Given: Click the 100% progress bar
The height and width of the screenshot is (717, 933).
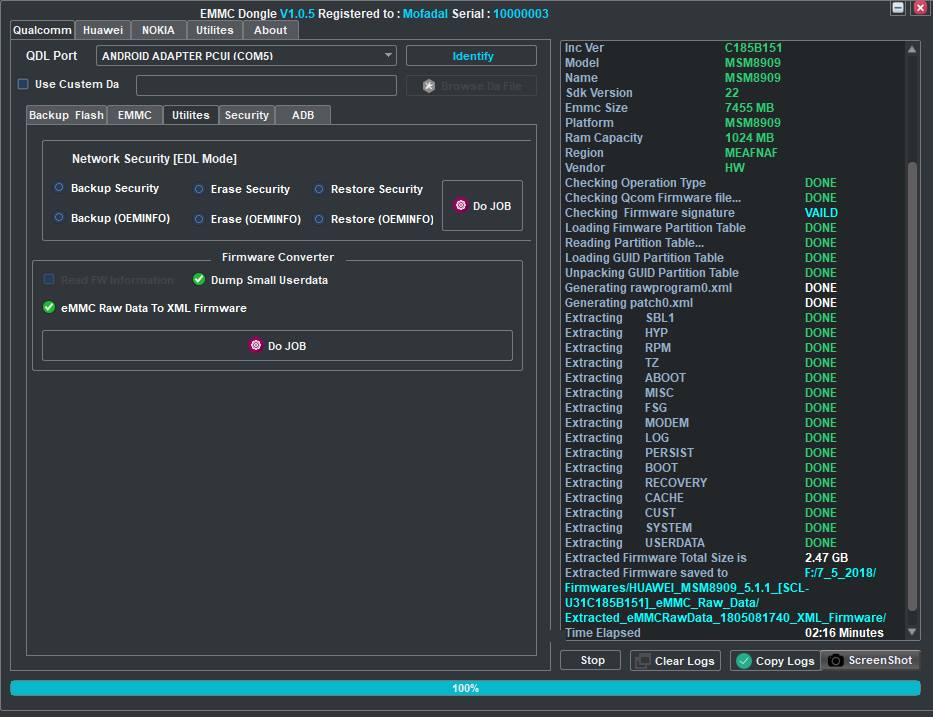Looking at the screenshot, I should [x=465, y=688].
